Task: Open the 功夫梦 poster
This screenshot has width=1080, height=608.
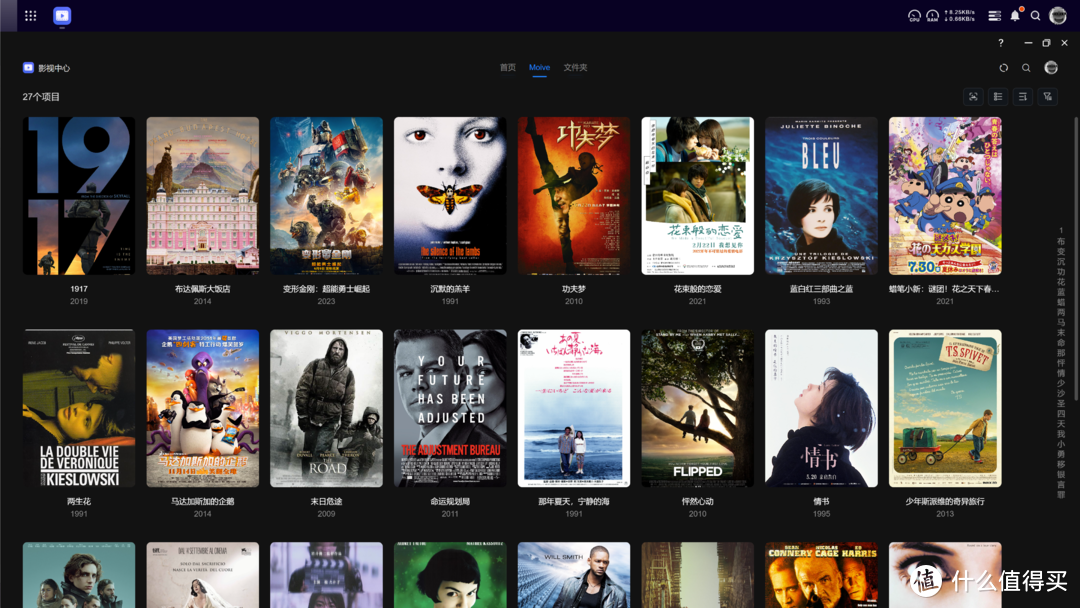Action: (574, 196)
